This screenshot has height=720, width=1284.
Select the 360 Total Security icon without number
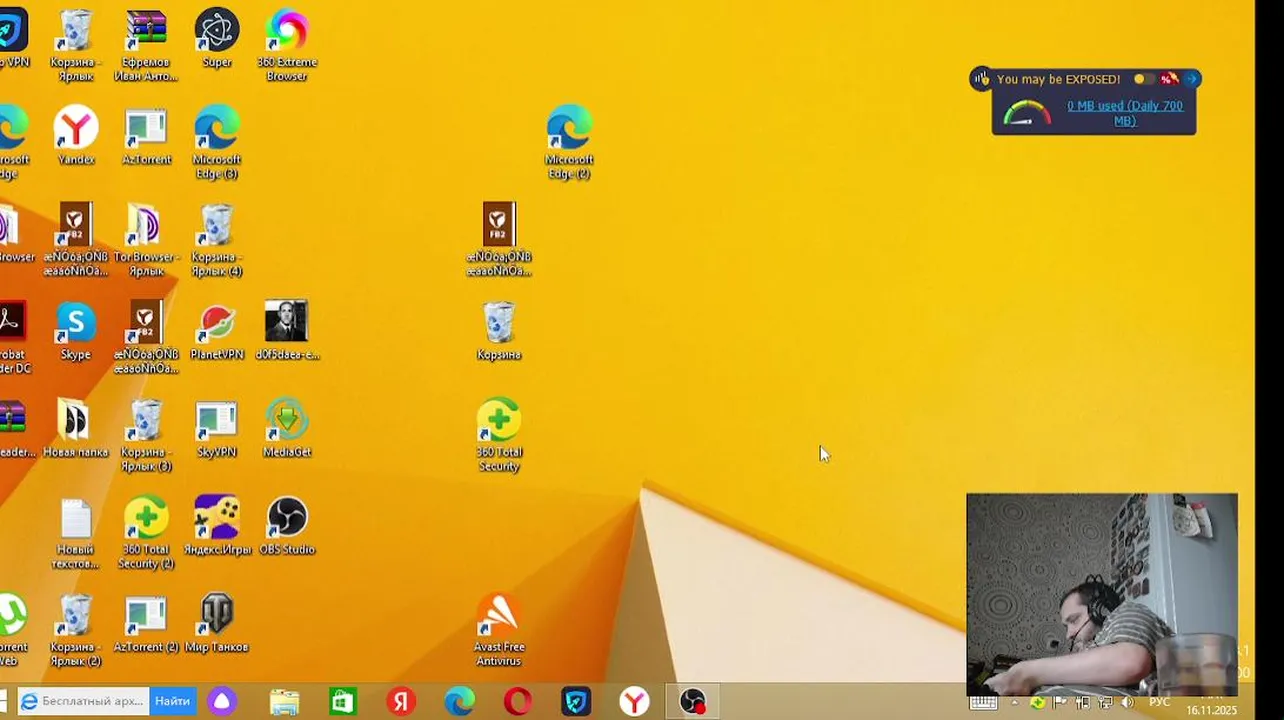(x=499, y=435)
